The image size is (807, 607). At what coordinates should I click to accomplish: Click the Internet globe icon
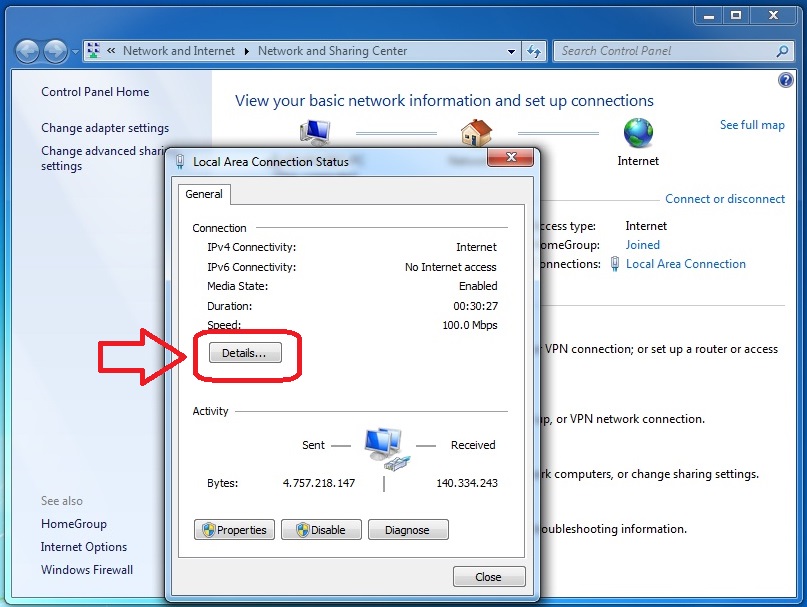coord(638,132)
